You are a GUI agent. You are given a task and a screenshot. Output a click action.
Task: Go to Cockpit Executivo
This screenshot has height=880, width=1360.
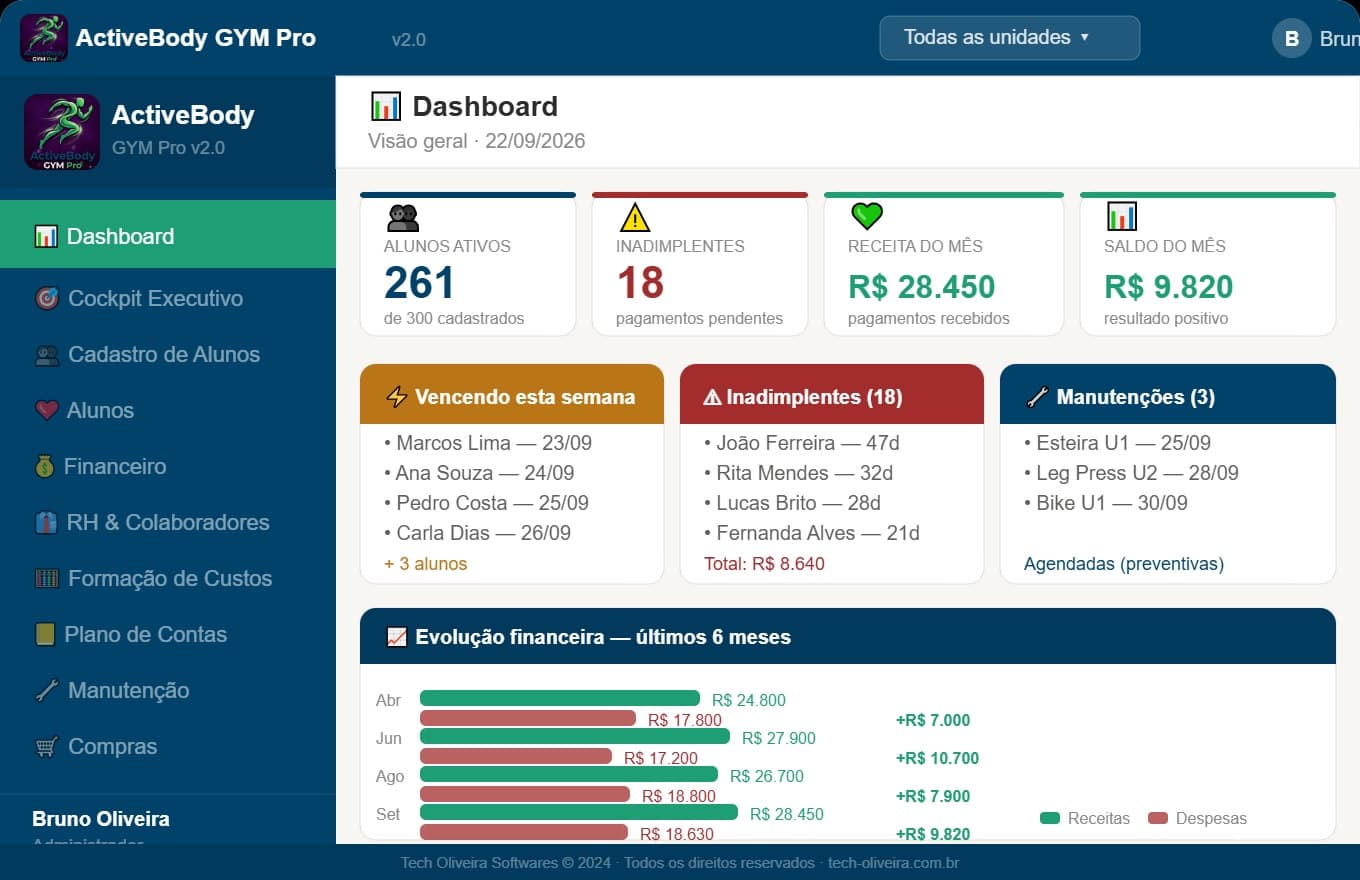pyautogui.click(x=168, y=298)
